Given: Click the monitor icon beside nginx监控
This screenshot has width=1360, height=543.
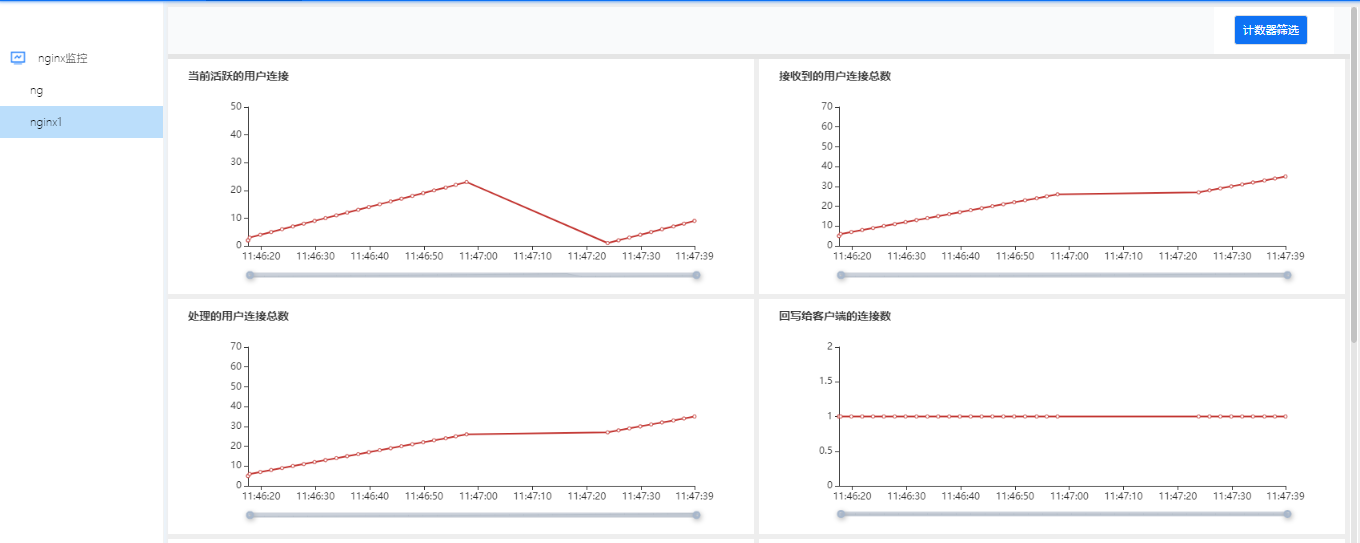Looking at the screenshot, I should click(x=18, y=58).
